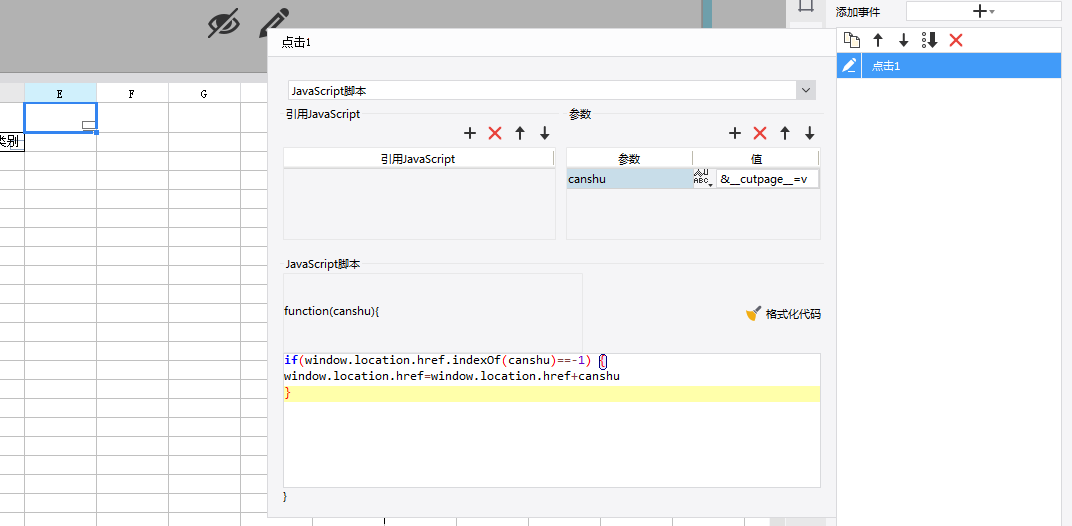
Task: Click the &__cutpage__=v value field
Action: click(x=767, y=179)
